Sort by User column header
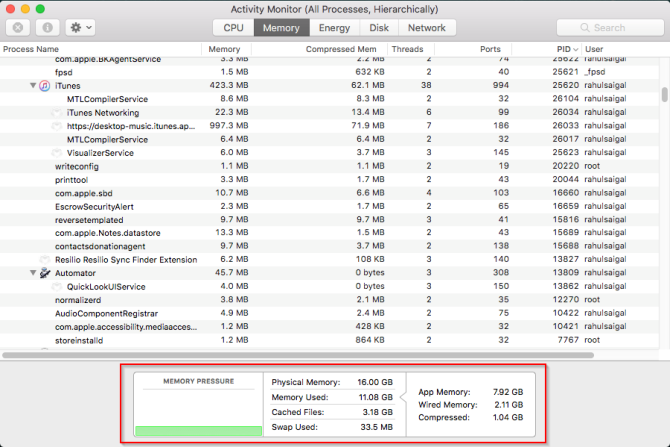 [622, 49]
